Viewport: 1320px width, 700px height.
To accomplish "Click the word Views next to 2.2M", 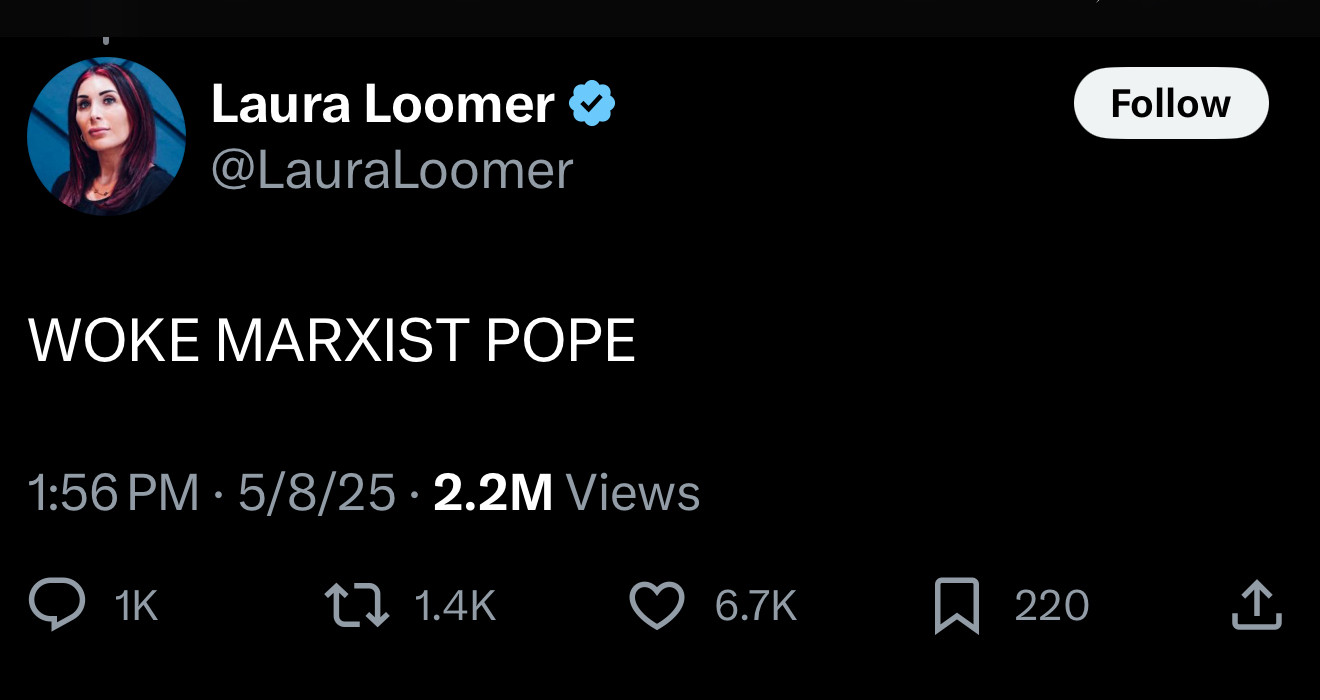I will tap(632, 493).
